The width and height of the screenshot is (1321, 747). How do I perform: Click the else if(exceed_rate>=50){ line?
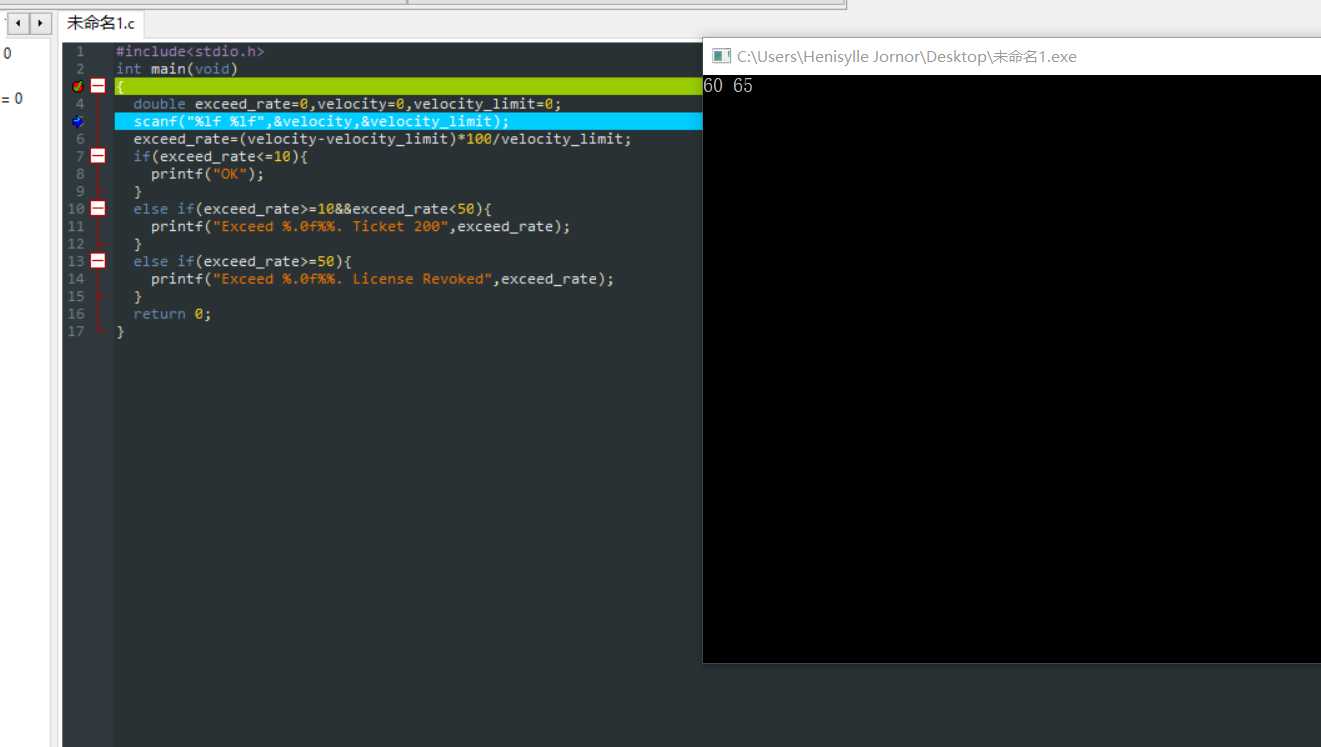pyautogui.click(x=242, y=261)
